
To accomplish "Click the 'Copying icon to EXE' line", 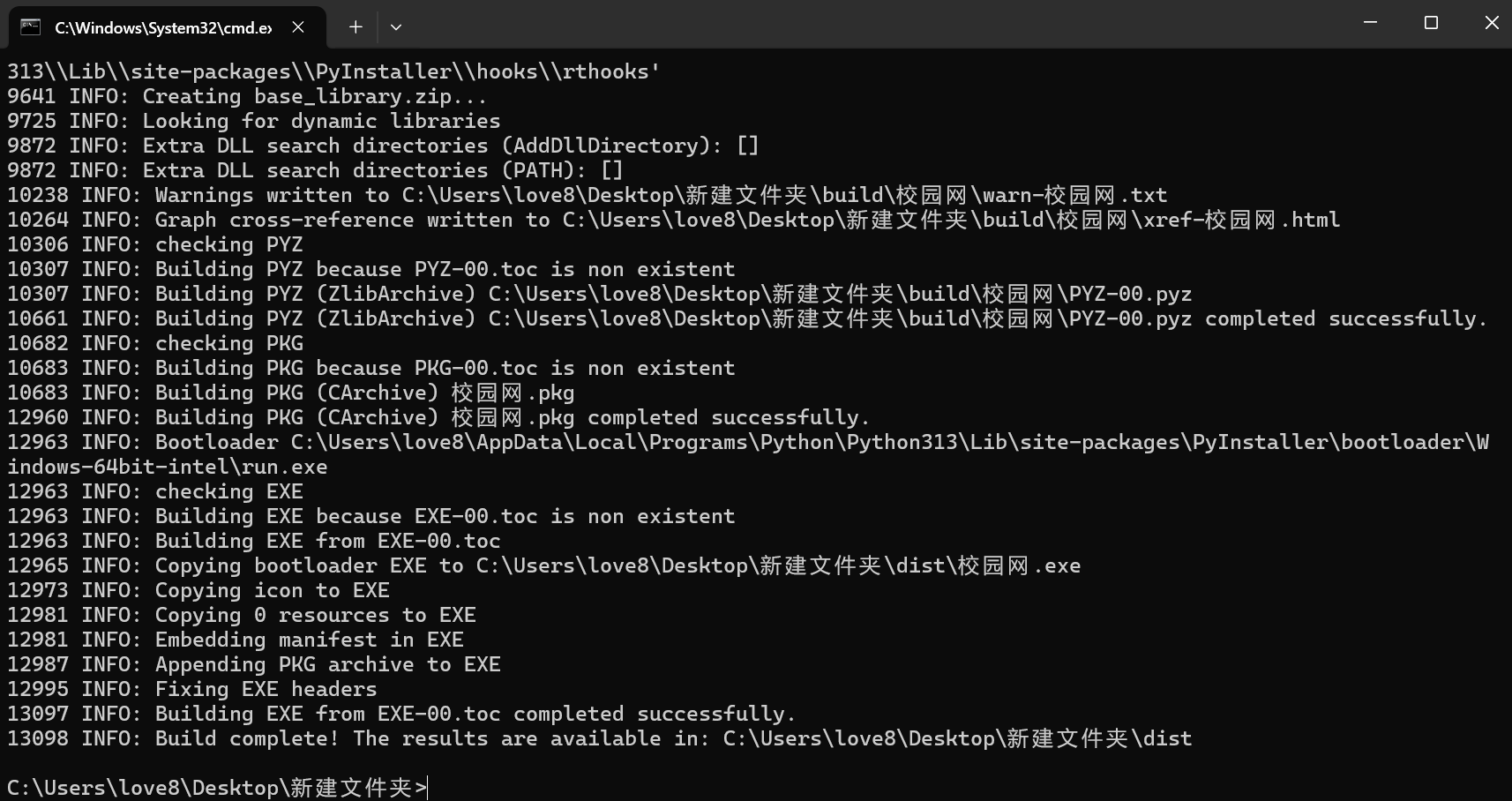I will click(198, 590).
